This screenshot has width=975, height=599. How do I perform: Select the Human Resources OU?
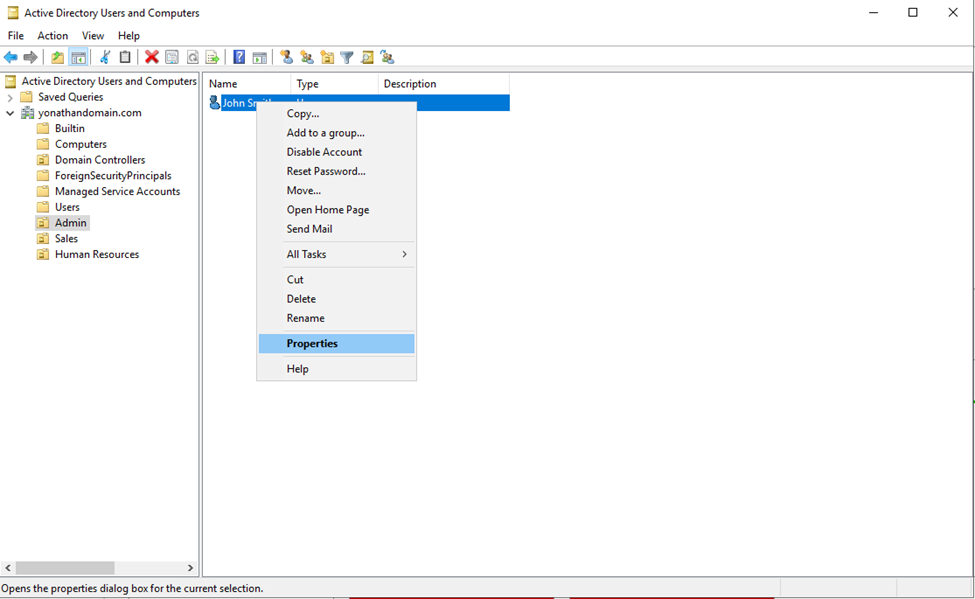coord(97,254)
